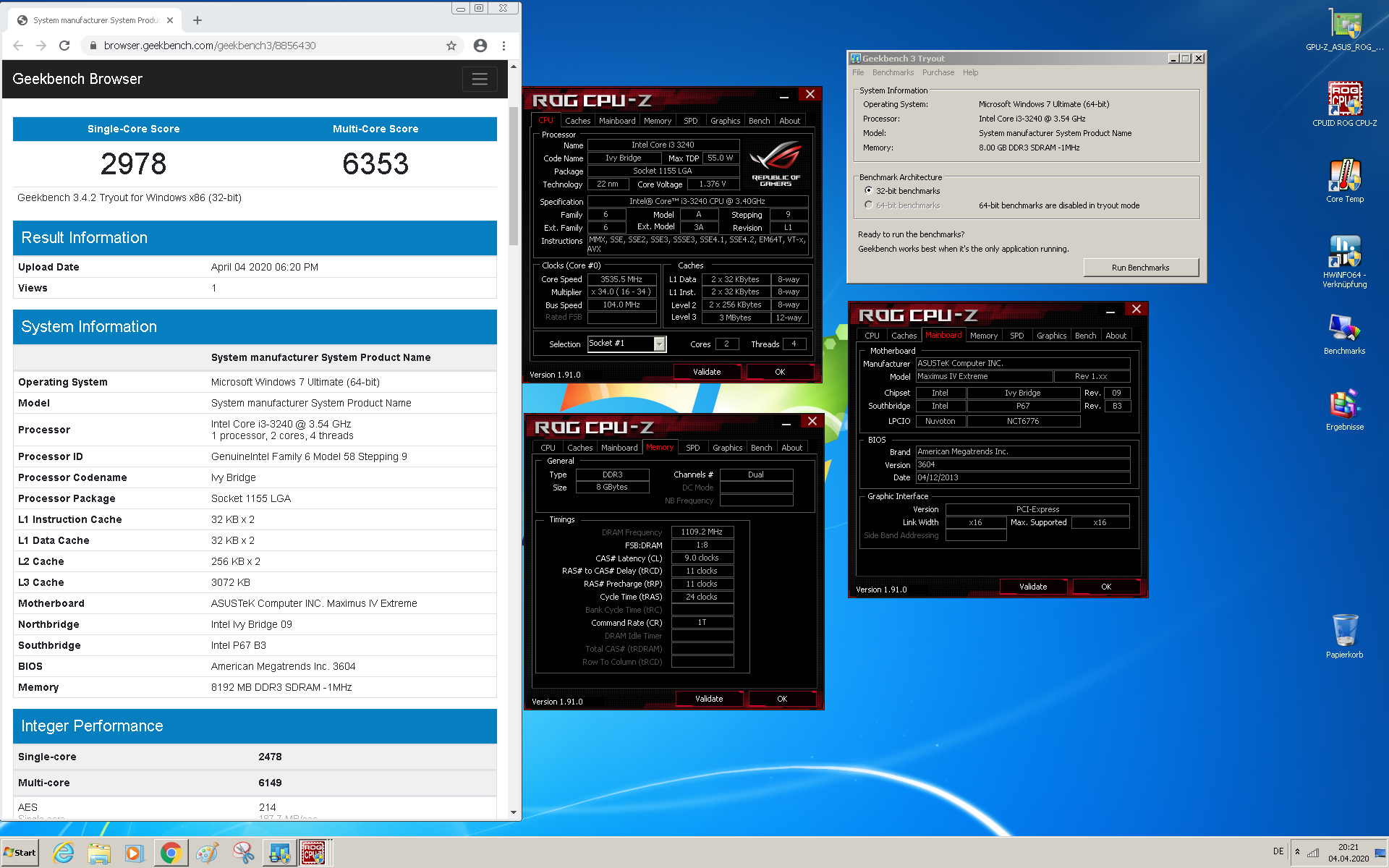Select 64-bit benchmarks radio button
Image resolution: width=1389 pixels, height=868 pixels.
[868, 205]
